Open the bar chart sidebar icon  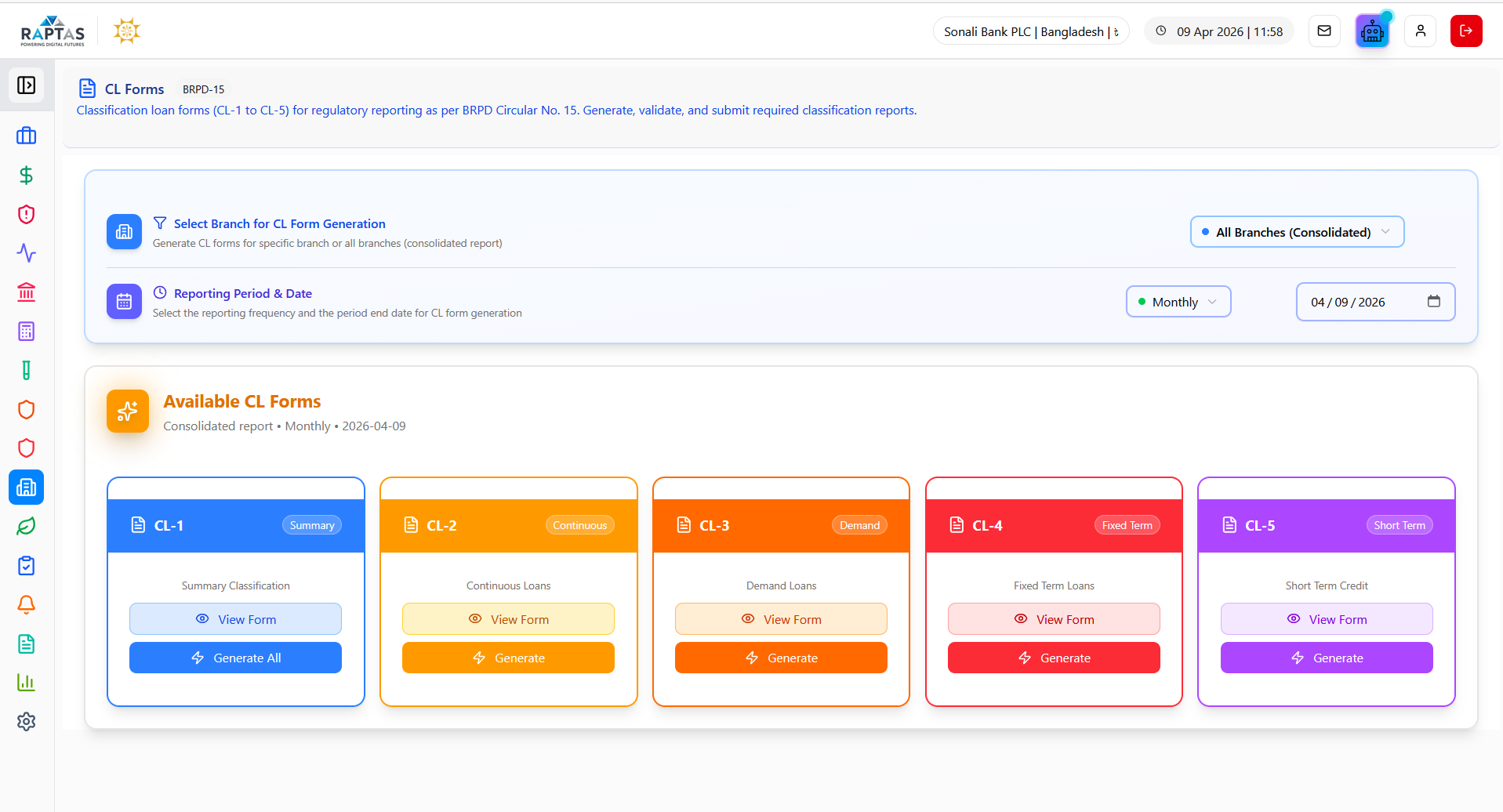coord(26,683)
